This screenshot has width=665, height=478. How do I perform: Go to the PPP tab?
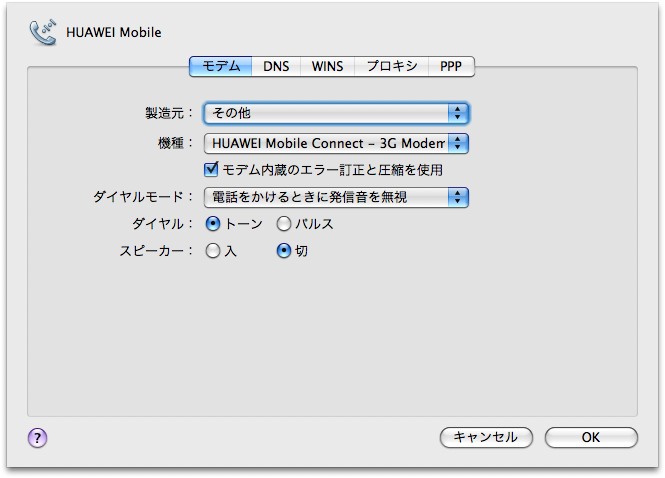pos(451,66)
